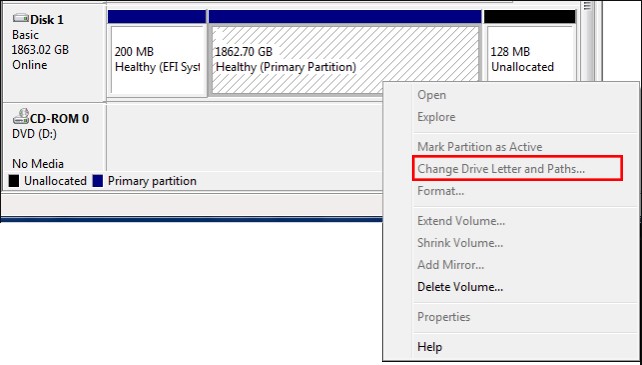This screenshot has width=642, height=365.
Task: Click the Basic disk type text
Action: coord(25,35)
